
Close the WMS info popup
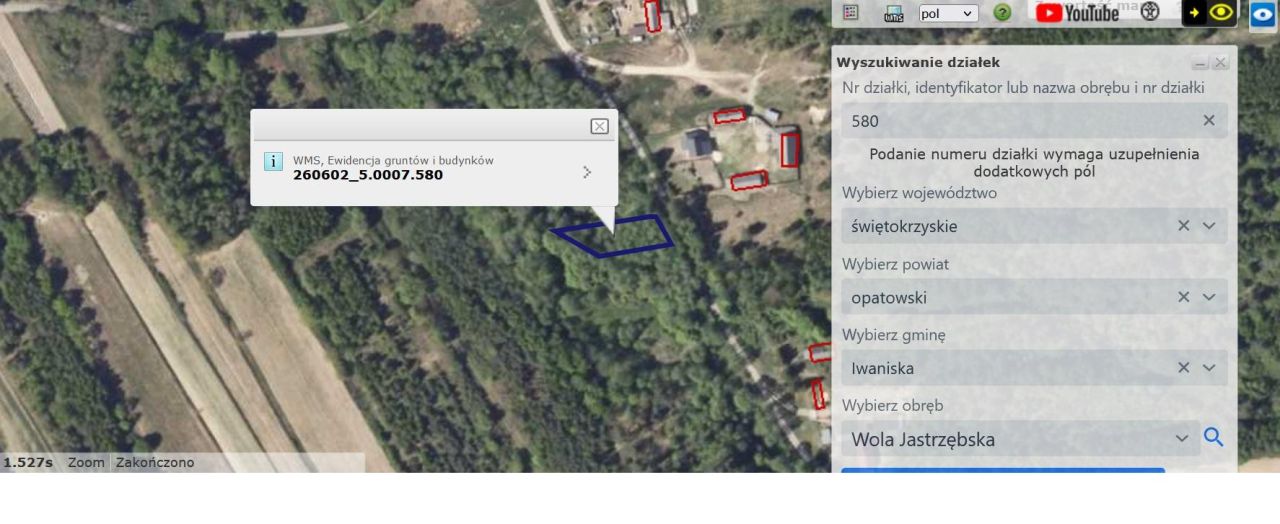click(x=599, y=126)
